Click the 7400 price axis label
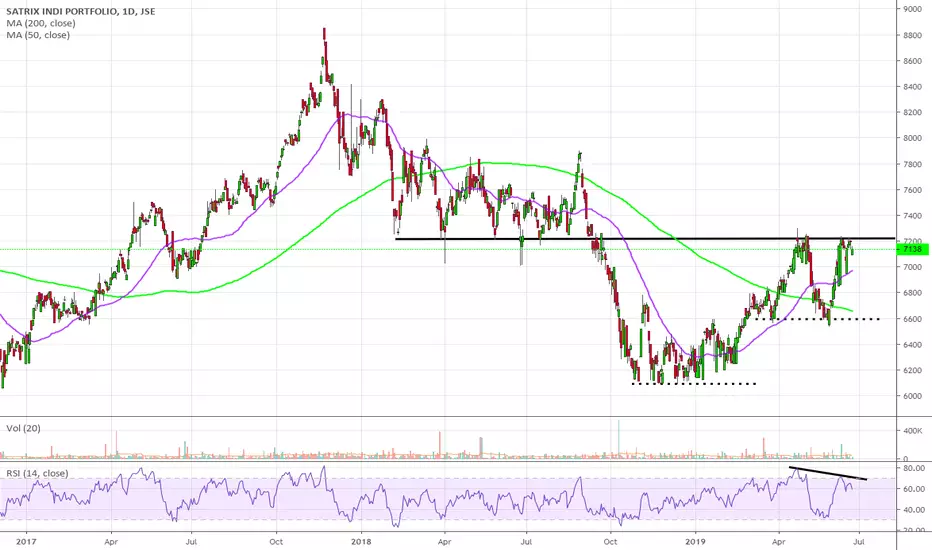The image size is (932, 550). point(912,216)
